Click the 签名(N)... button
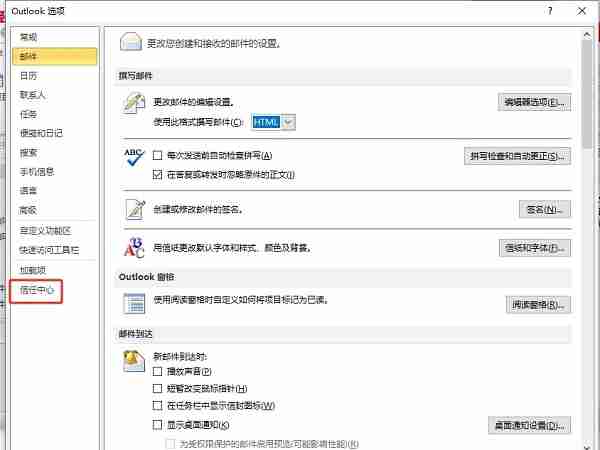The image size is (600, 450). [545, 209]
